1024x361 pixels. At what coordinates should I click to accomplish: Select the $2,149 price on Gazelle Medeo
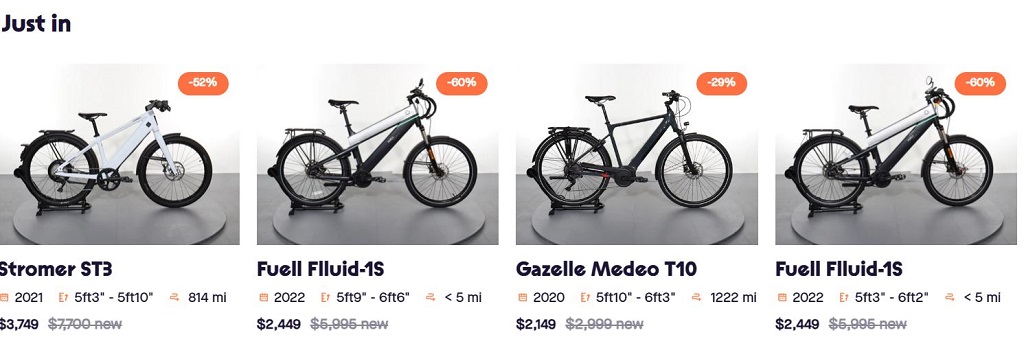[536, 324]
